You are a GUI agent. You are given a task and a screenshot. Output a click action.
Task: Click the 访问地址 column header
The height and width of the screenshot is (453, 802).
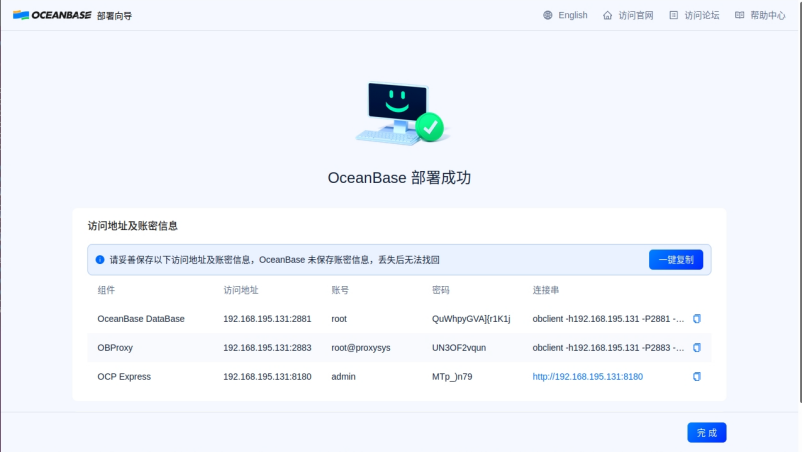pos(240,290)
